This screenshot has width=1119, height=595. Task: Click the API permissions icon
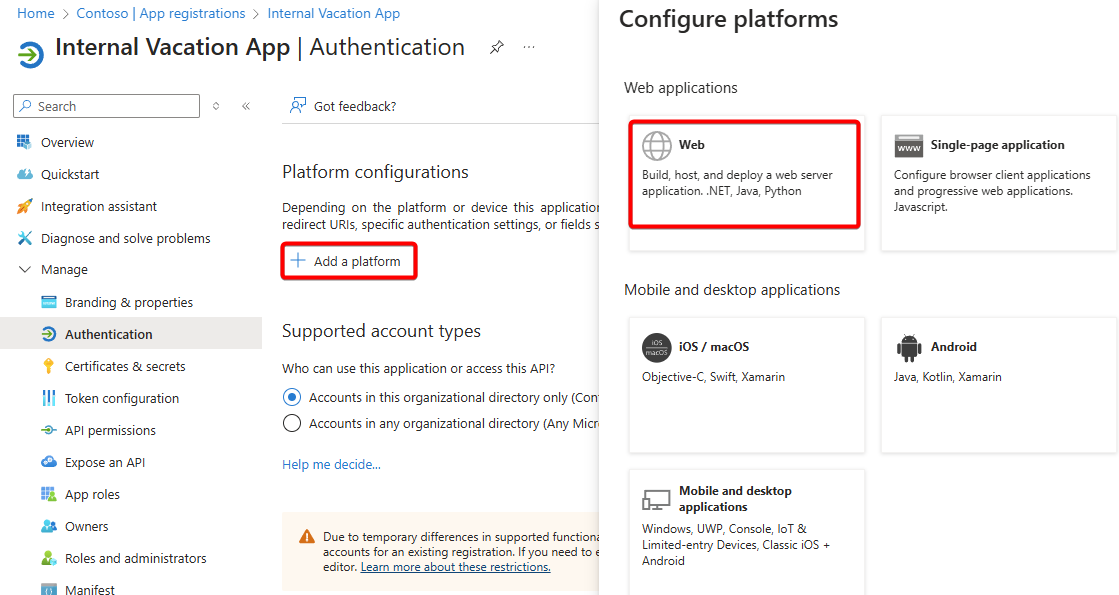[49, 430]
